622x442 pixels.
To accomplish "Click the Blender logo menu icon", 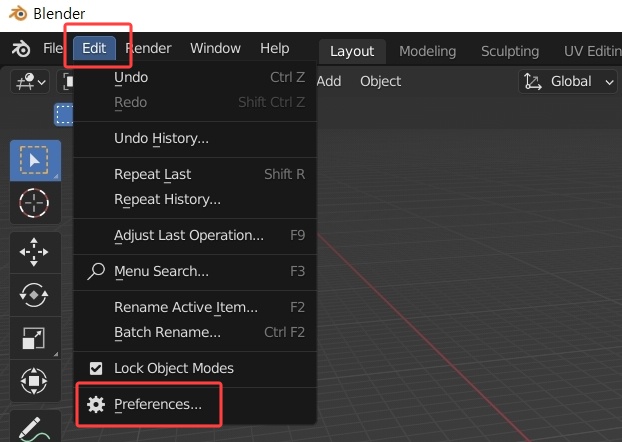I will [21, 49].
